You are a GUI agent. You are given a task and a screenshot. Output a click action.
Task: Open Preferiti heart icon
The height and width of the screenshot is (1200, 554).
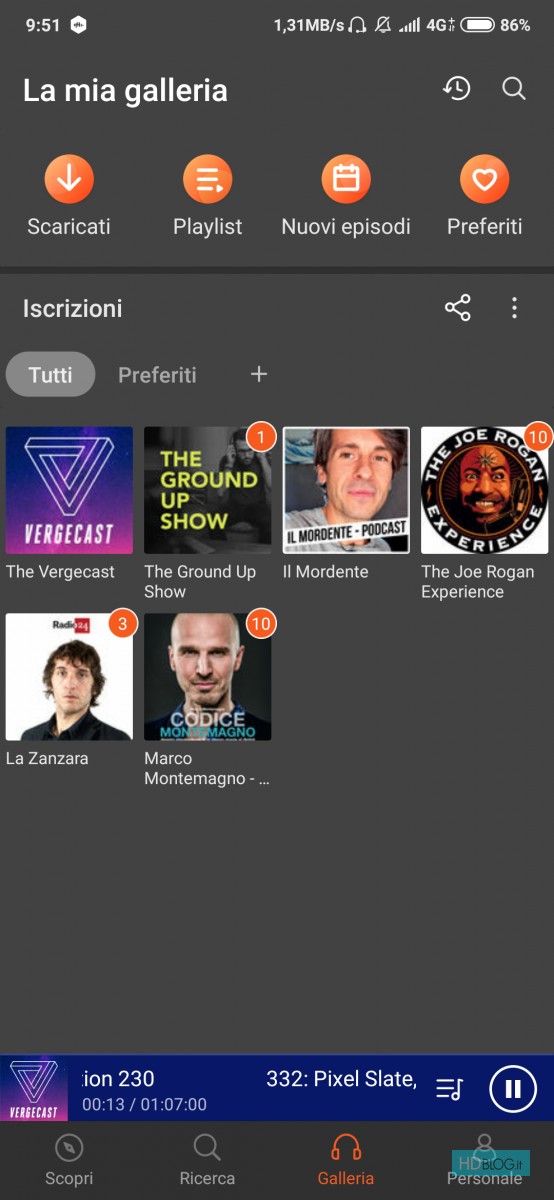(485, 180)
